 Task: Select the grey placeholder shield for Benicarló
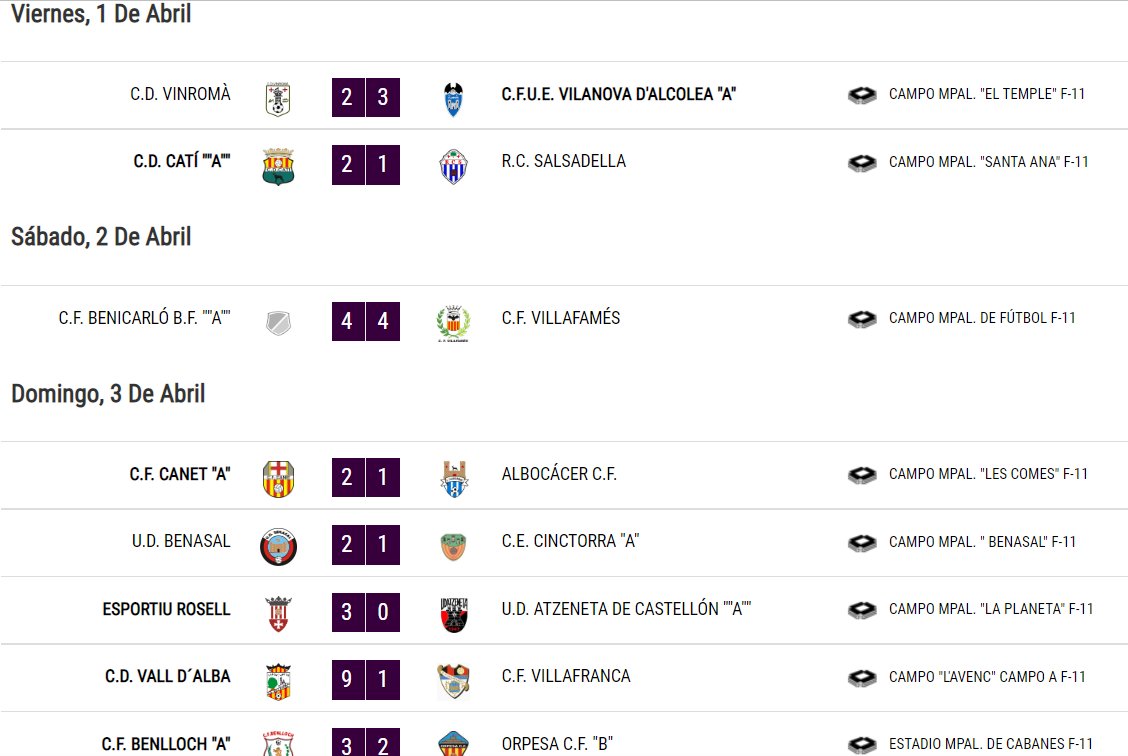coord(278,323)
